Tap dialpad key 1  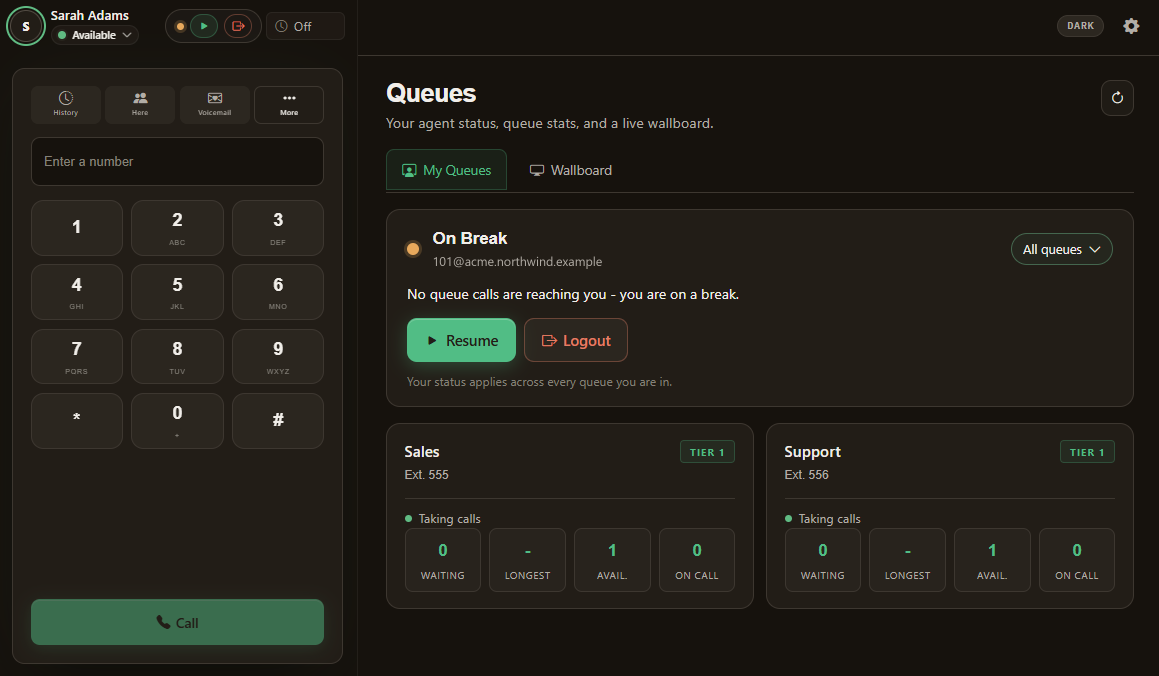tap(77, 228)
